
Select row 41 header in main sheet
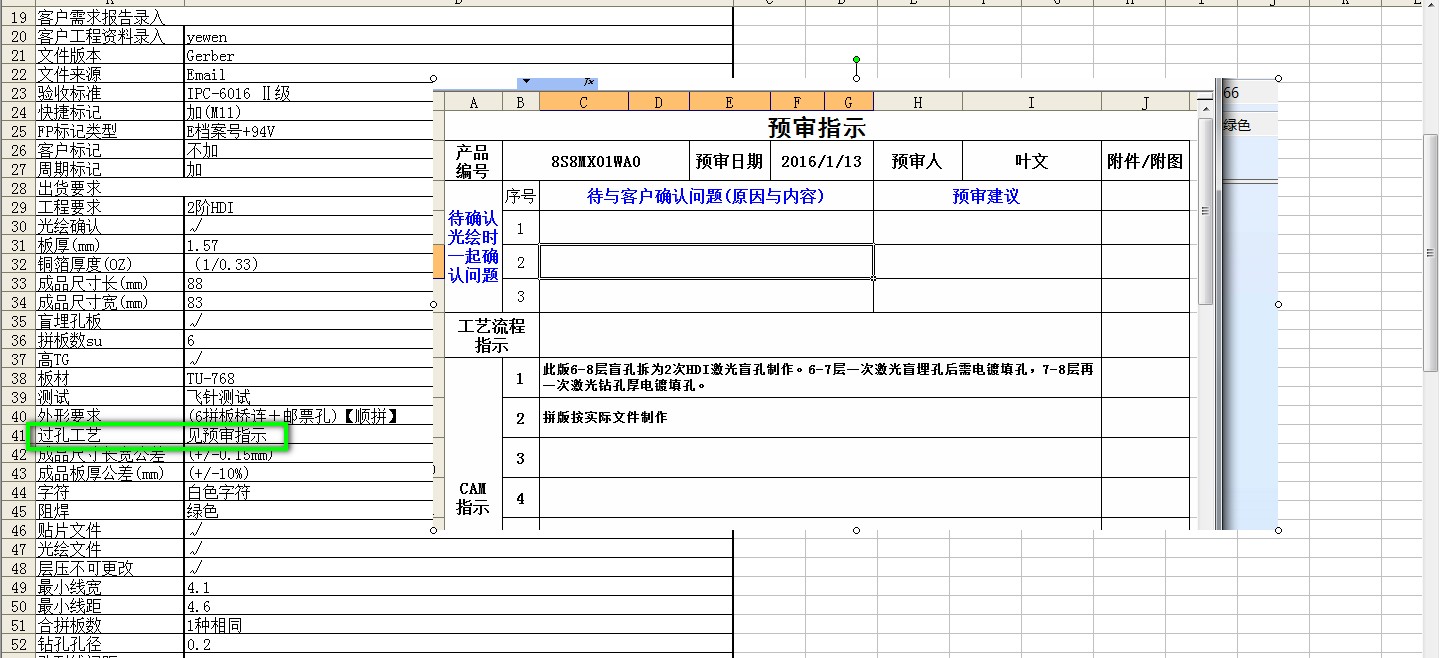[x=17, y=435]
